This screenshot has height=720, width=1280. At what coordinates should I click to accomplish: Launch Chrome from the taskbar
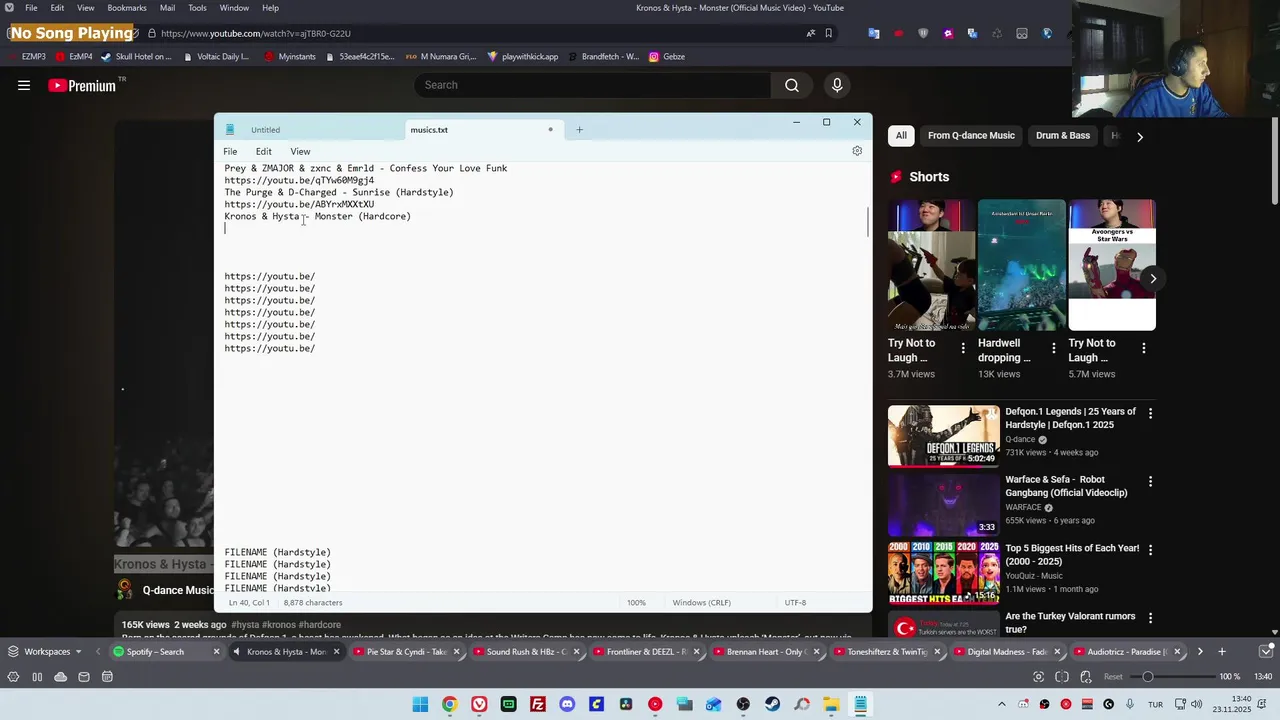point(450,704)
